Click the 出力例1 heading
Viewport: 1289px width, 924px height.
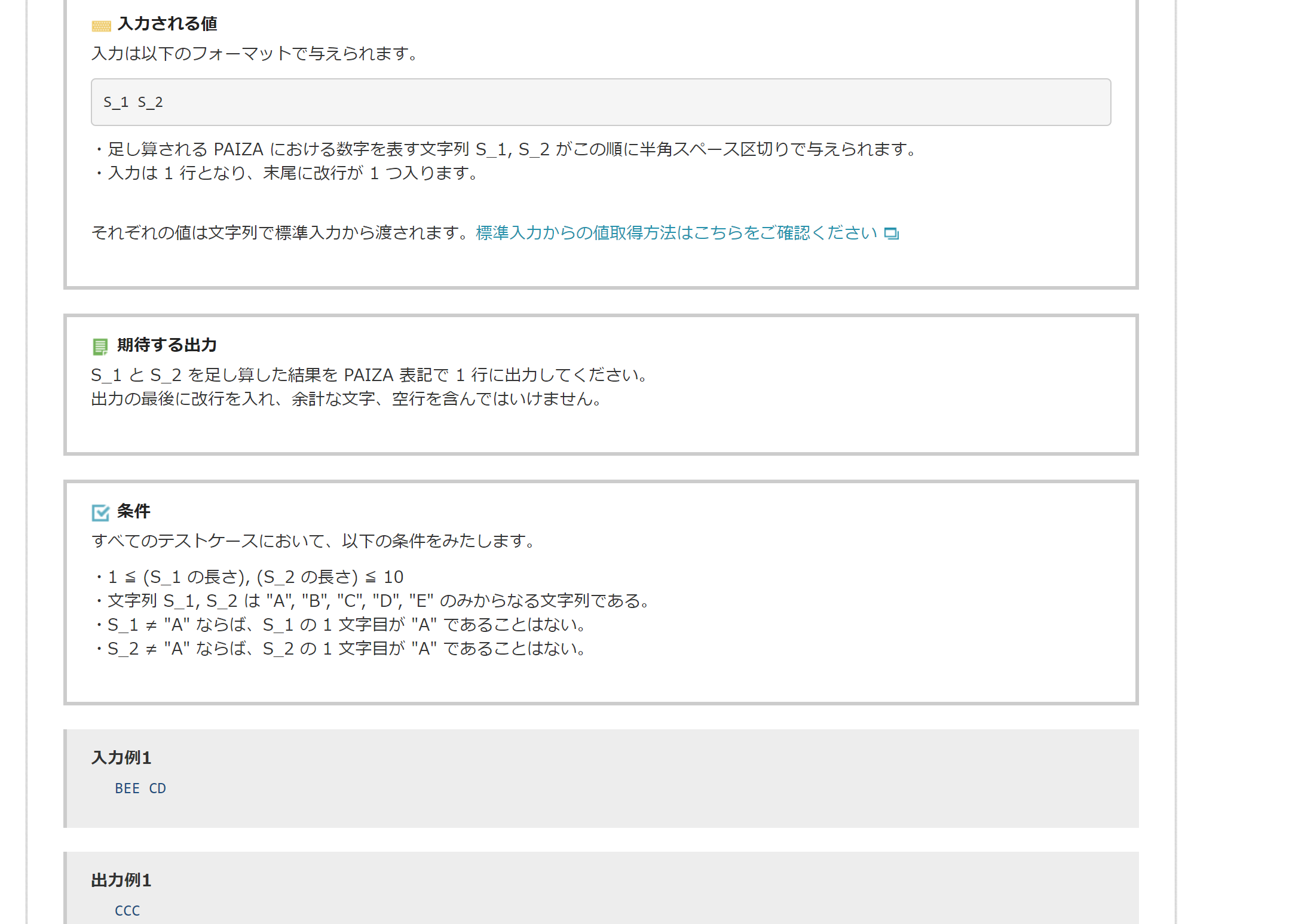121,880
